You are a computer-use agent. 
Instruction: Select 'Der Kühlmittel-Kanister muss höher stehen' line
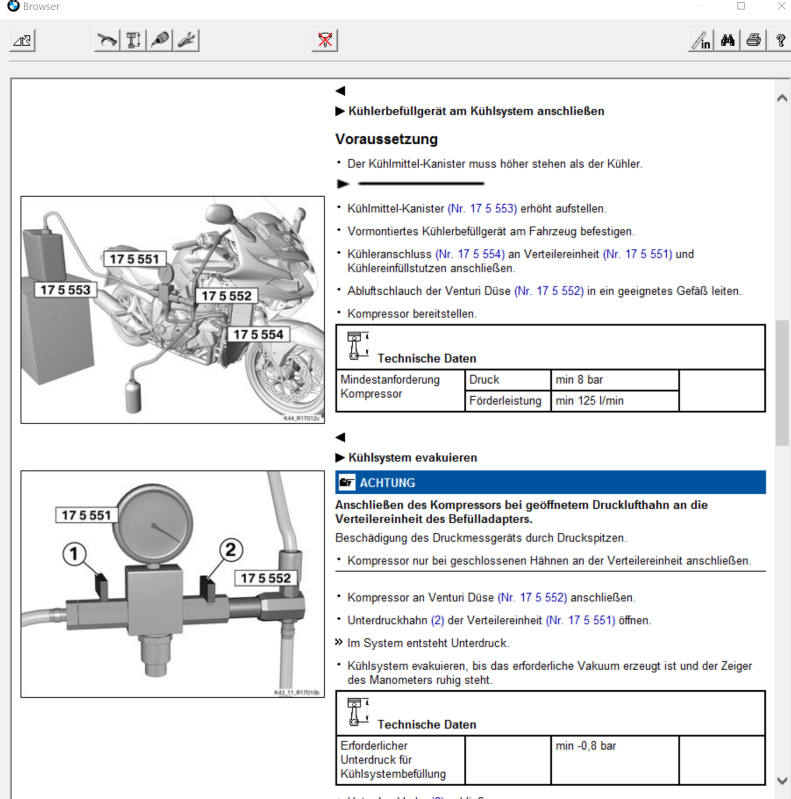point(494,164)
